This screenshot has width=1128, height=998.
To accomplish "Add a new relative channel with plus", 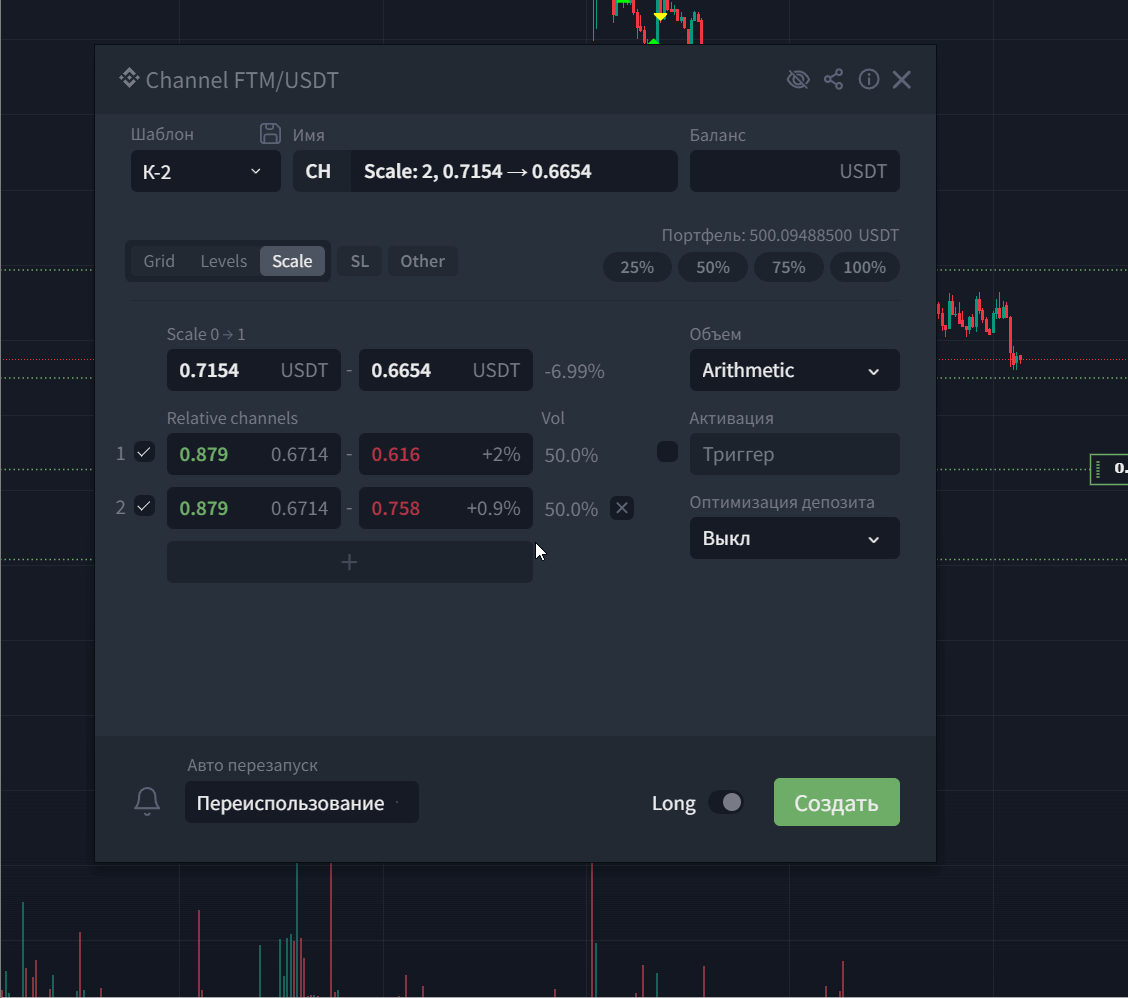I will (x=350, y=562).
